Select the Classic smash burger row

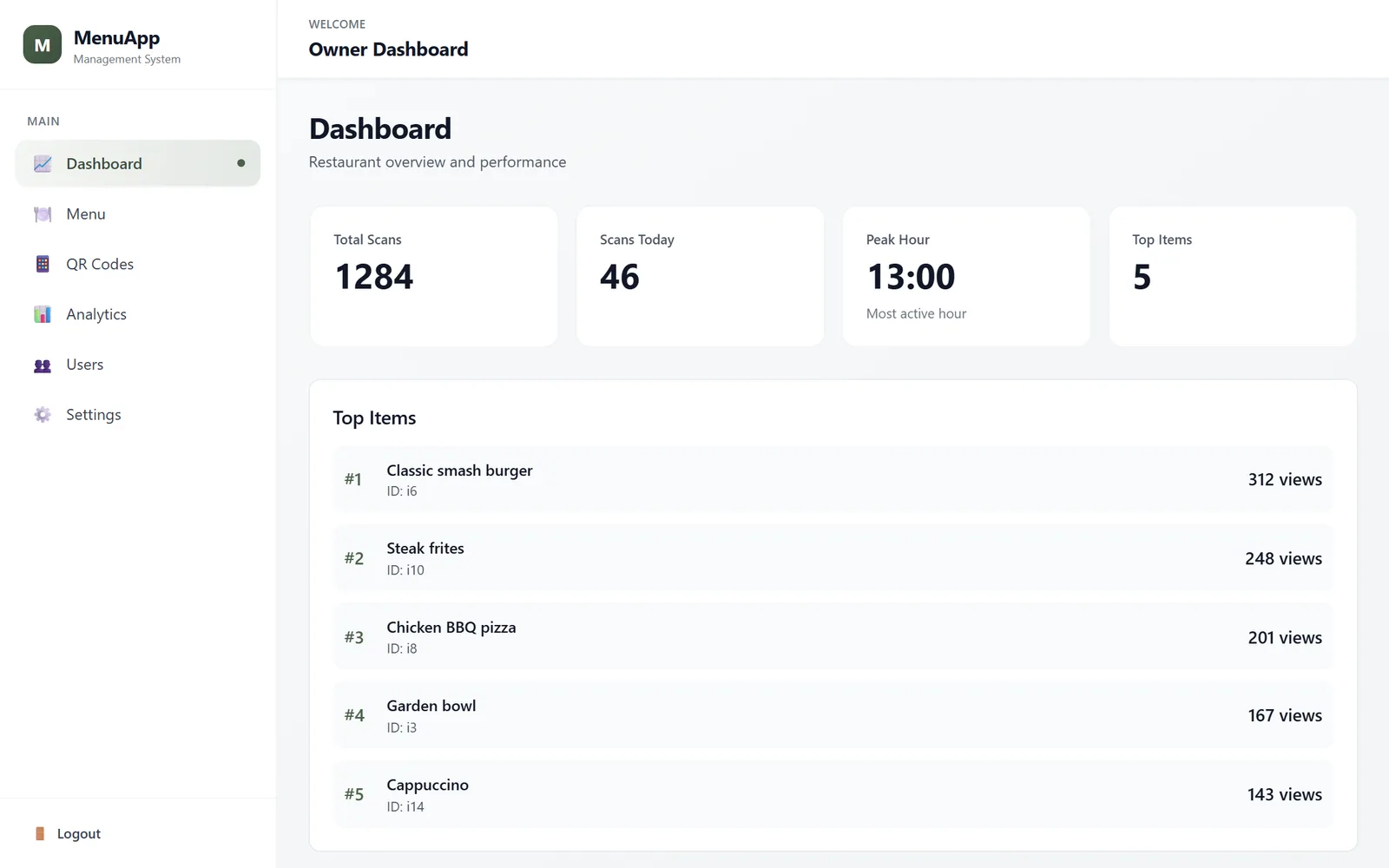[x=833, y=479]
